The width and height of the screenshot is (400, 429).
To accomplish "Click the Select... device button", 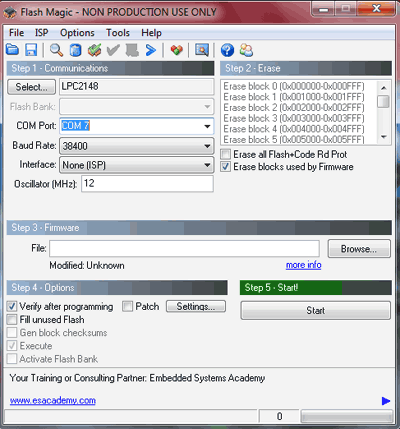I will 32,87.
